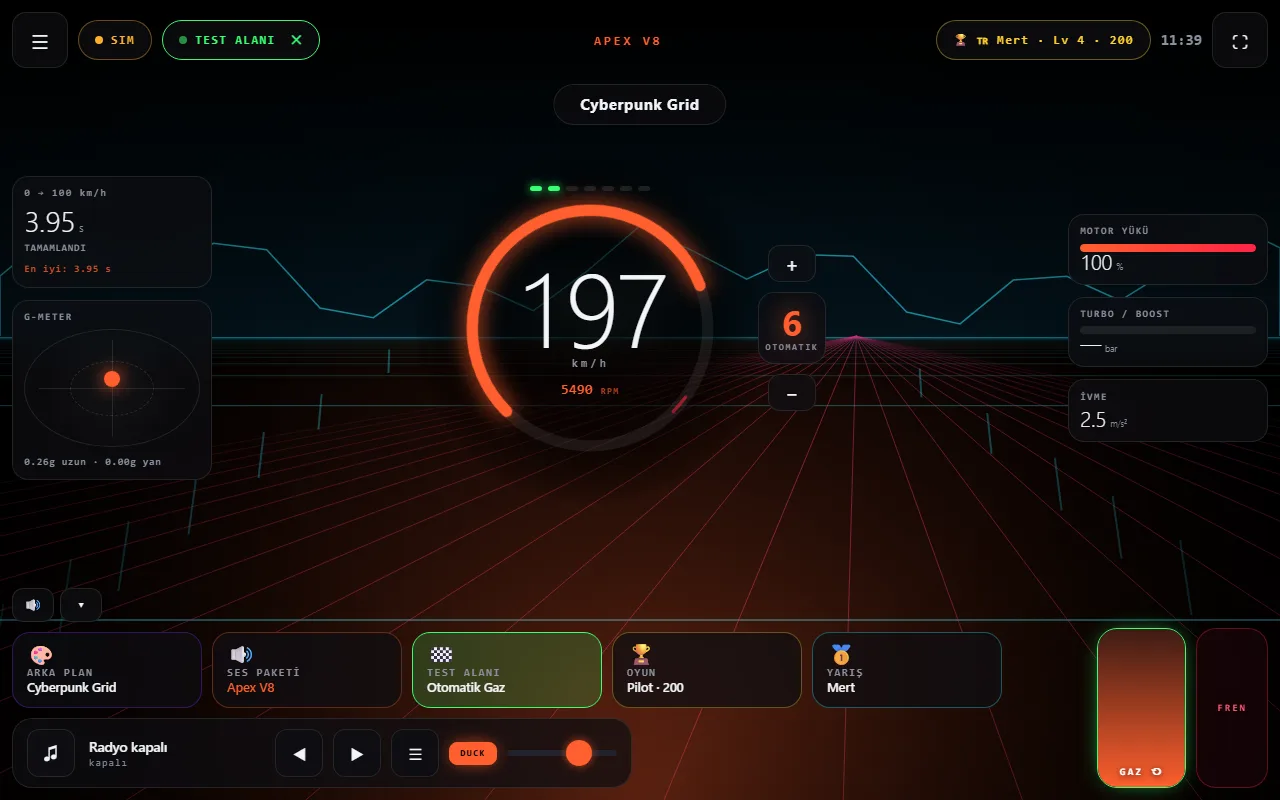The image size is (1280, 800).
Task: Open Oyun Pilot 200 card
Action: tap(707, 670)
